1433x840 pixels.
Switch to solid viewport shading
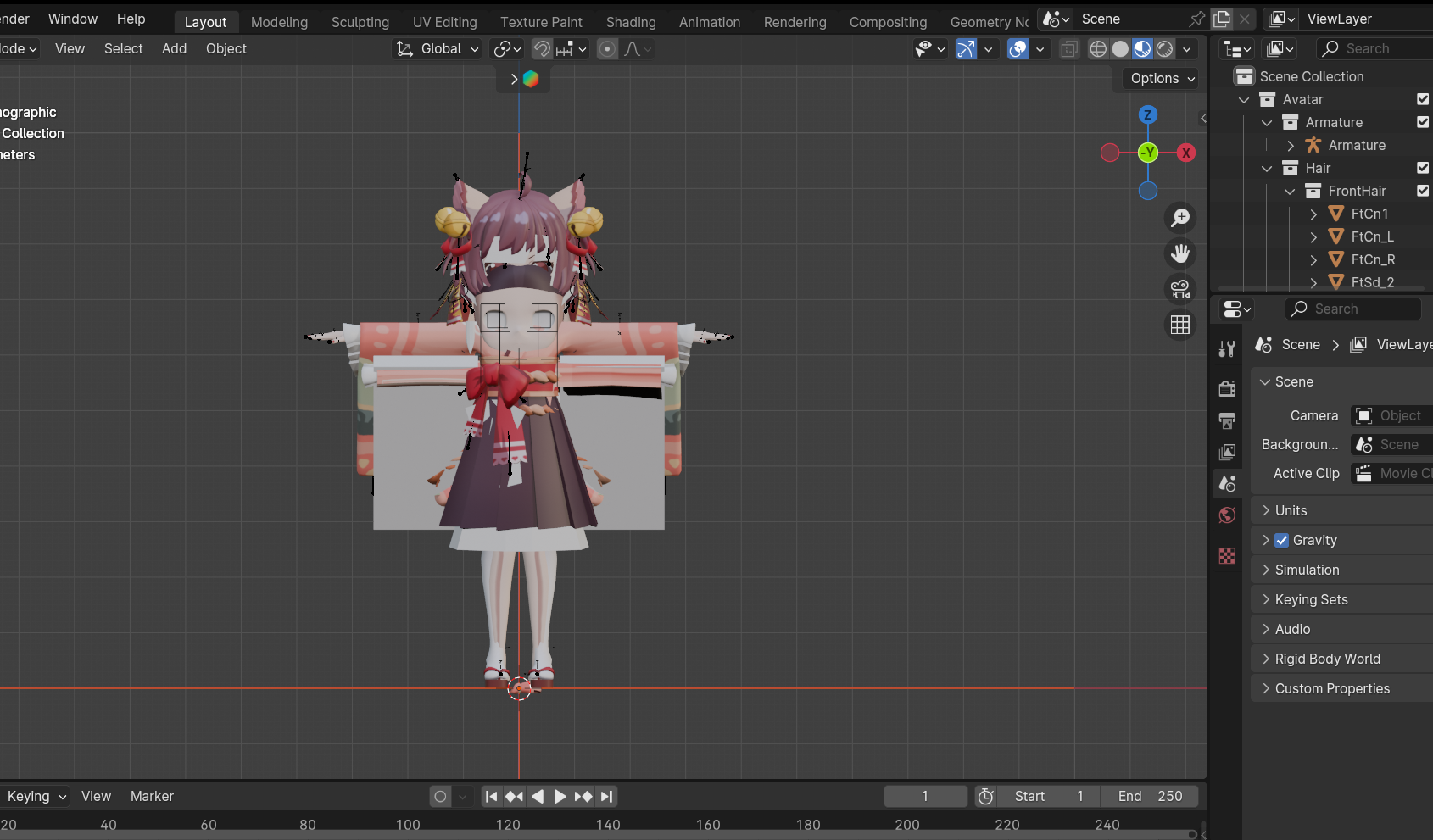1120,49
